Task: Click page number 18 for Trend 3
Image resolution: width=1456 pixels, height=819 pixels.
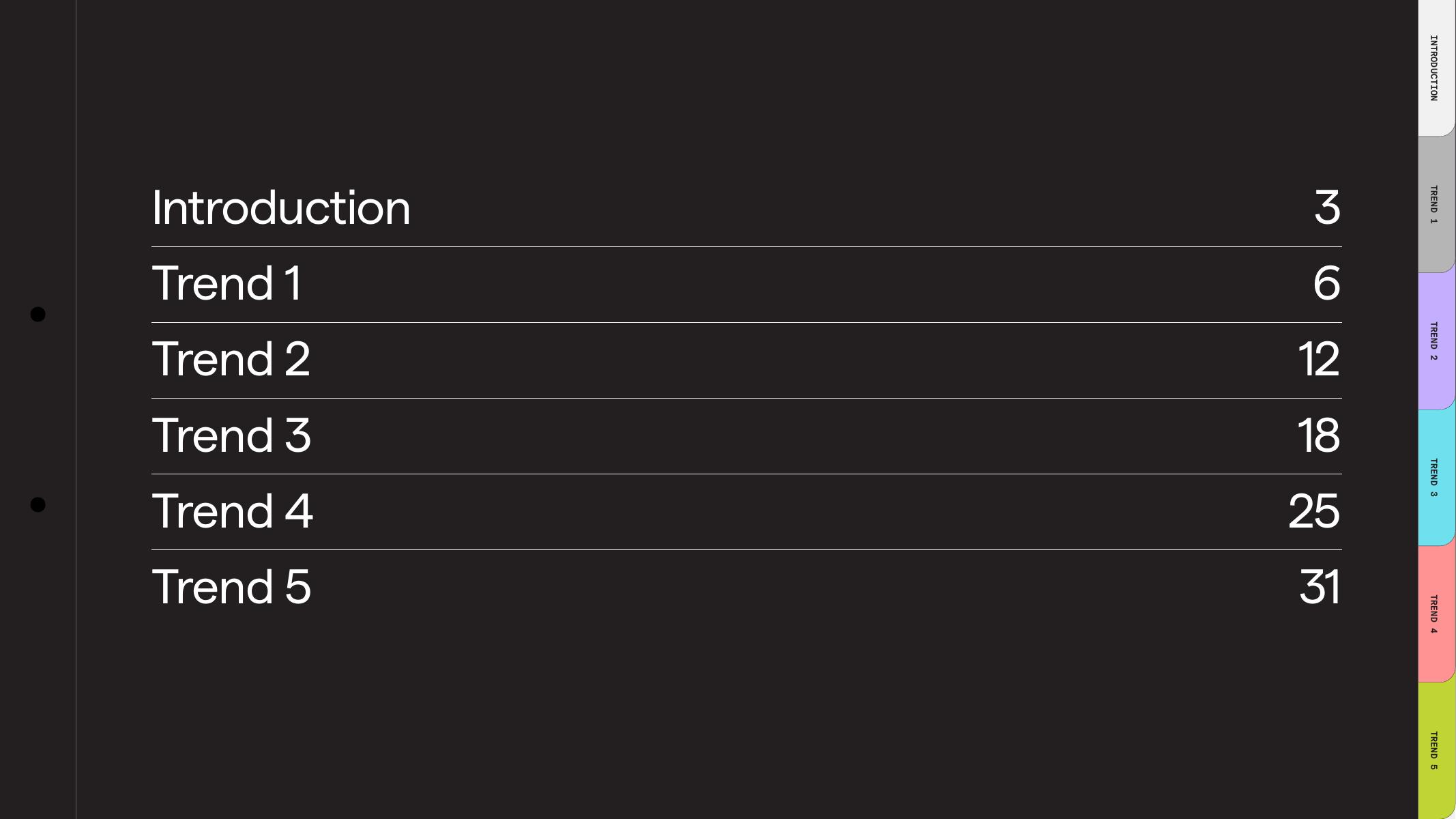Action: 1318,435
